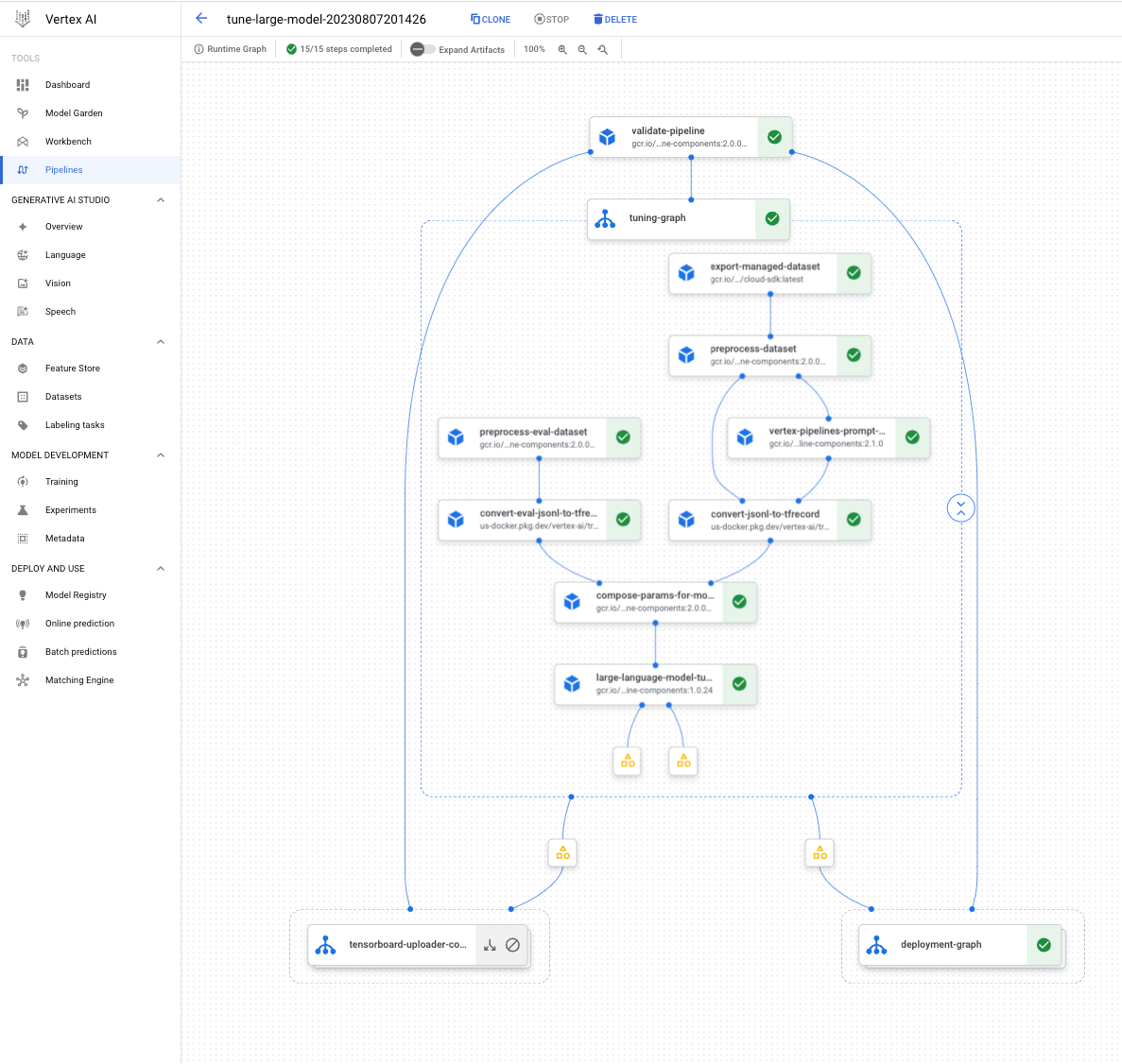
Task: Click artifact icon above deployment-graph node
Action: [x=820, y=853]
